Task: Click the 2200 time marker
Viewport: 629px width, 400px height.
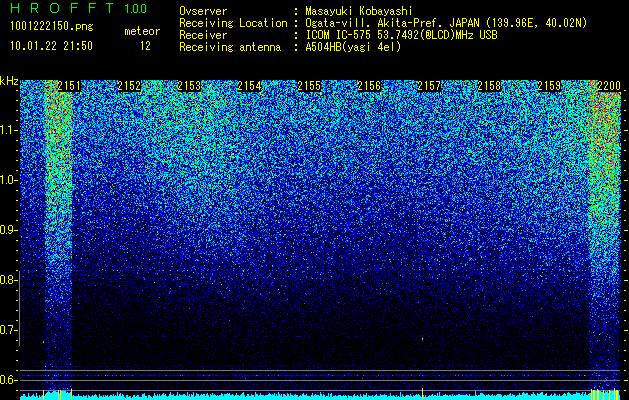Action: 609,86
